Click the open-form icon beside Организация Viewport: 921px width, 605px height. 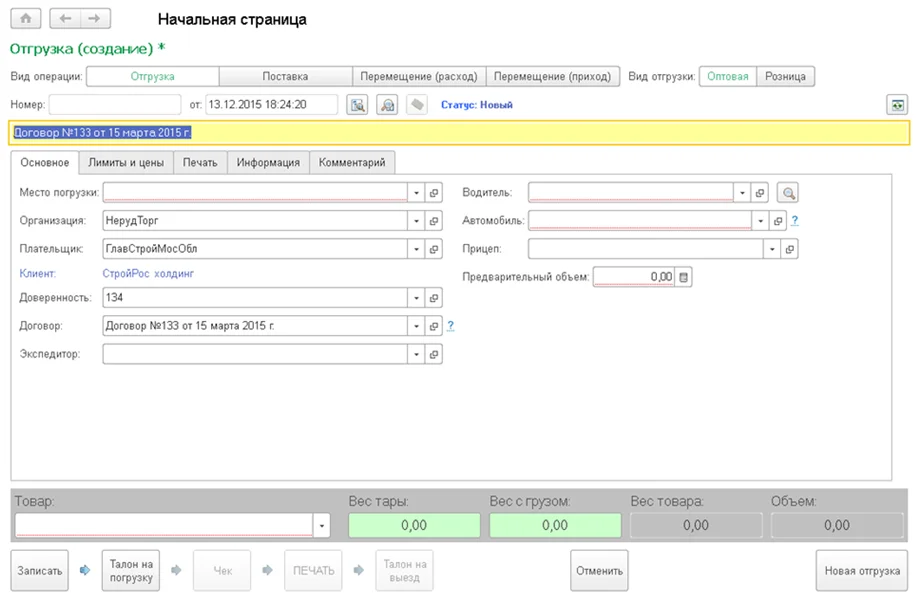(x=434, y=221)
